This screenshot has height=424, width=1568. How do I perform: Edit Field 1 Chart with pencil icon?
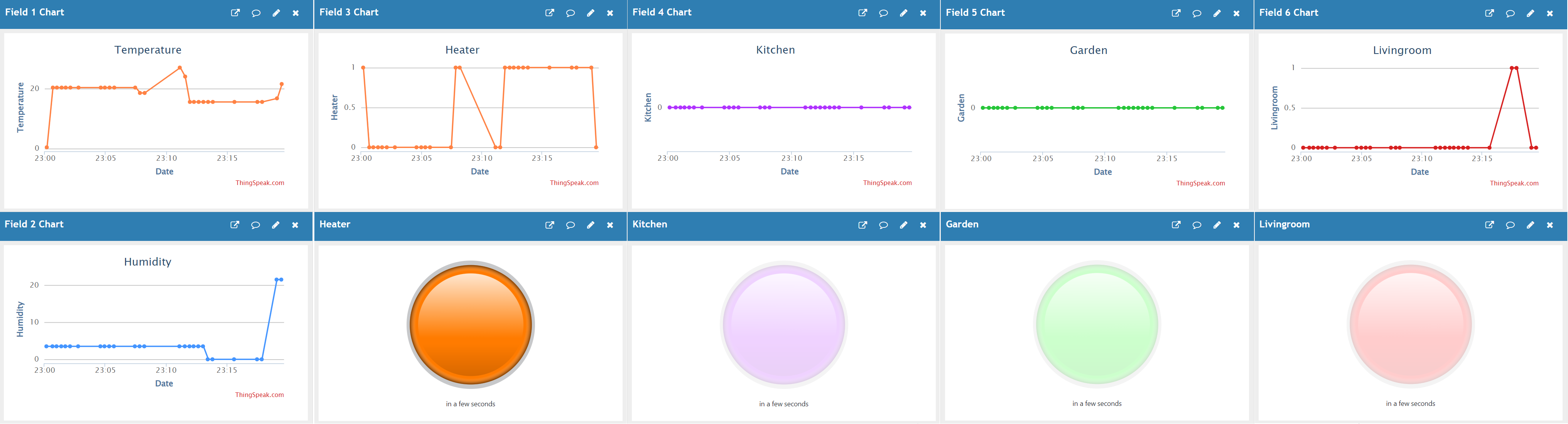276,13
